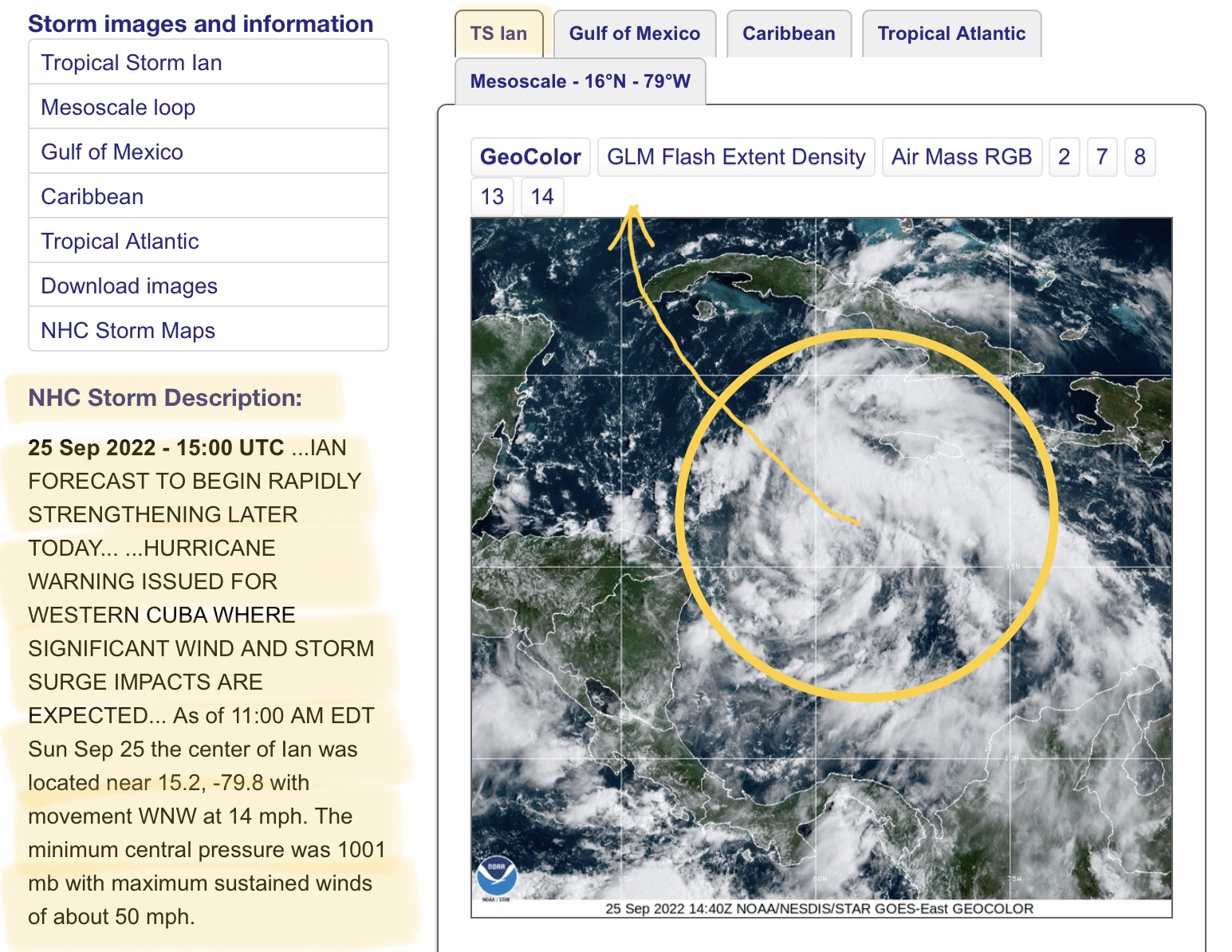Select band 14 button
The height and width of the screenshot is (952, 1232).
coord(542,197)
